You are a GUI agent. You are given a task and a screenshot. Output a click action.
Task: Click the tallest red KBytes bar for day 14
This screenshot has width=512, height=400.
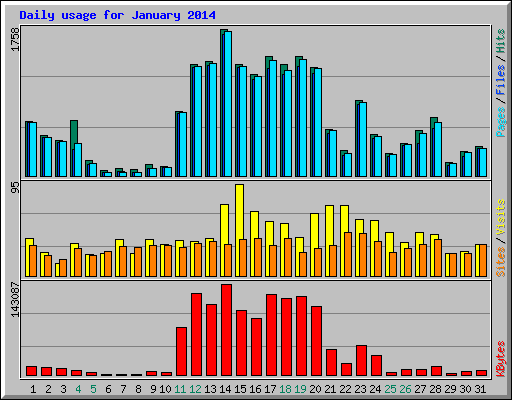(x=226, y=330)
